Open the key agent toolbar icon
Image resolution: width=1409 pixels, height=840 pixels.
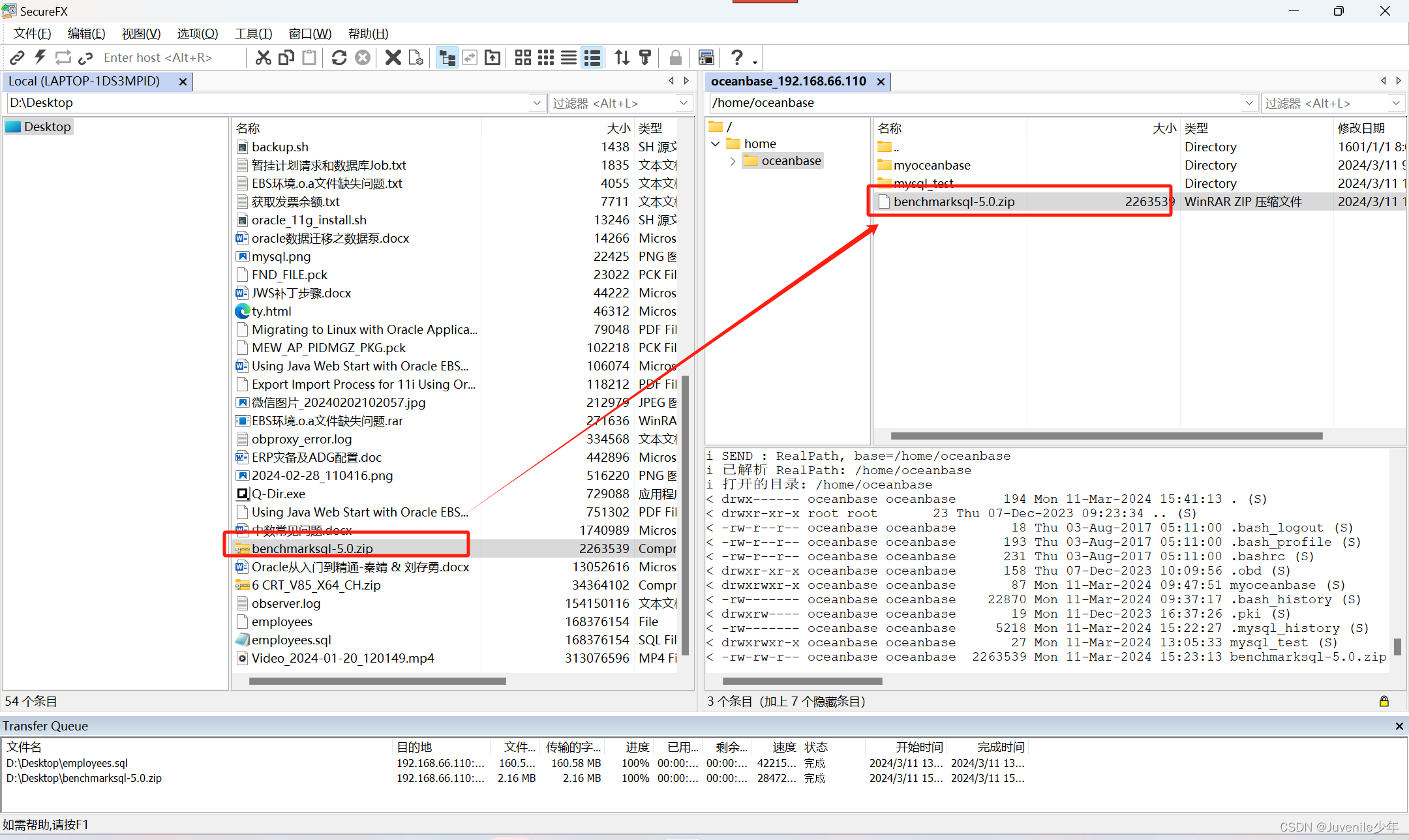[x=645, y=58]
